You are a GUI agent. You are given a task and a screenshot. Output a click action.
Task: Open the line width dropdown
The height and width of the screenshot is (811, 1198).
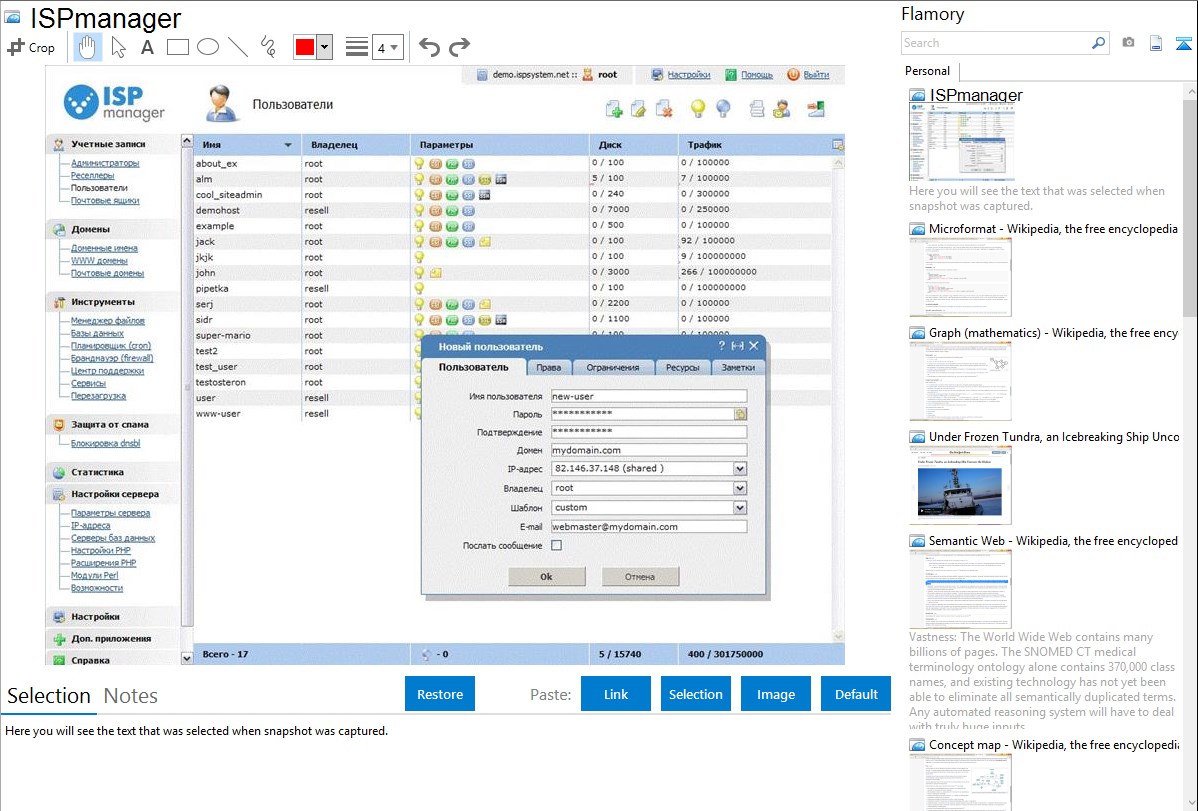pyautogui.click(x=387, y=47)
